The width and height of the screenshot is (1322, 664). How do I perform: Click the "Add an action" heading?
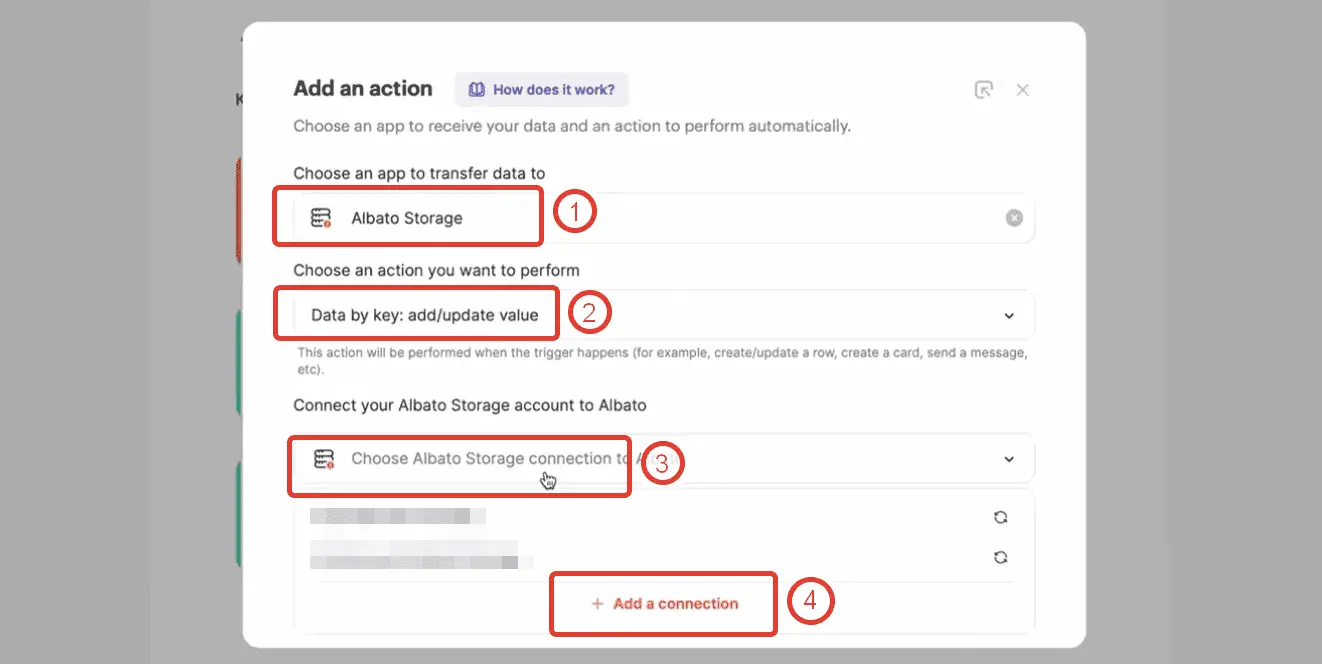point(363,88)
